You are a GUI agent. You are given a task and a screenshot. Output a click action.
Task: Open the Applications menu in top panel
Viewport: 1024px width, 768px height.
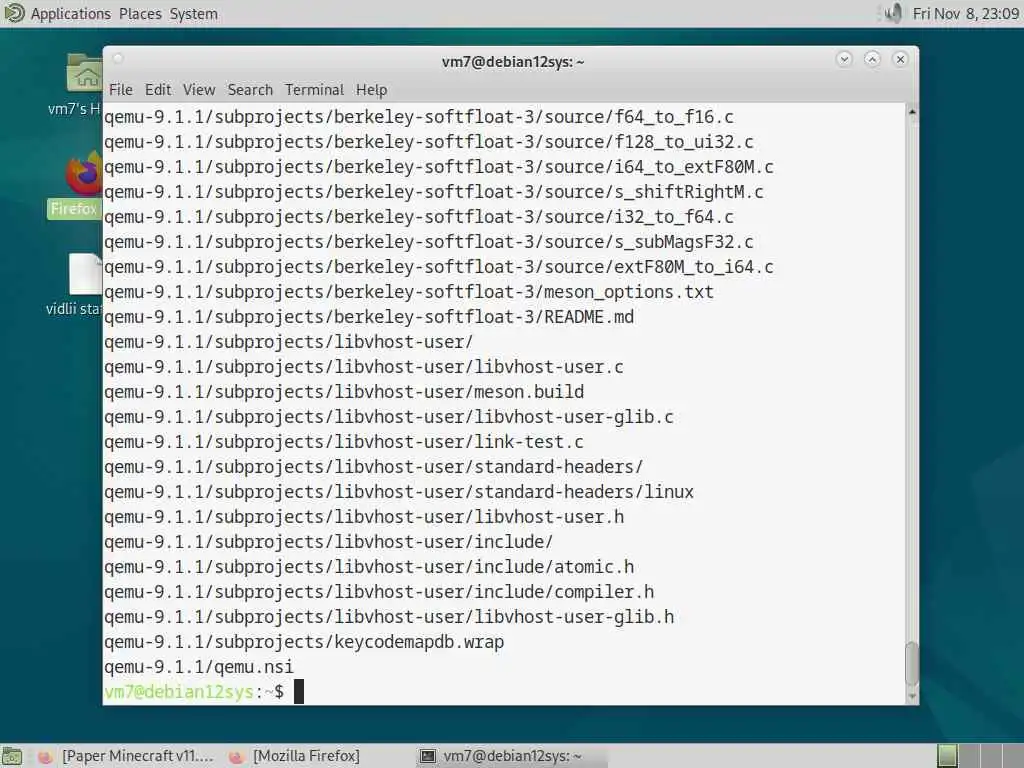click(71, 14)
